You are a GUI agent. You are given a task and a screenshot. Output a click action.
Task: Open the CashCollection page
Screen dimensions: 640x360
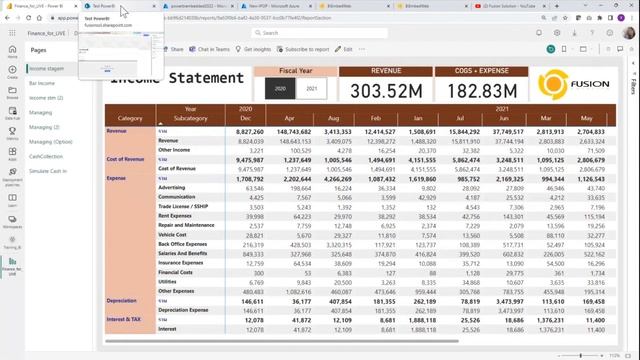tap(46, 156)
